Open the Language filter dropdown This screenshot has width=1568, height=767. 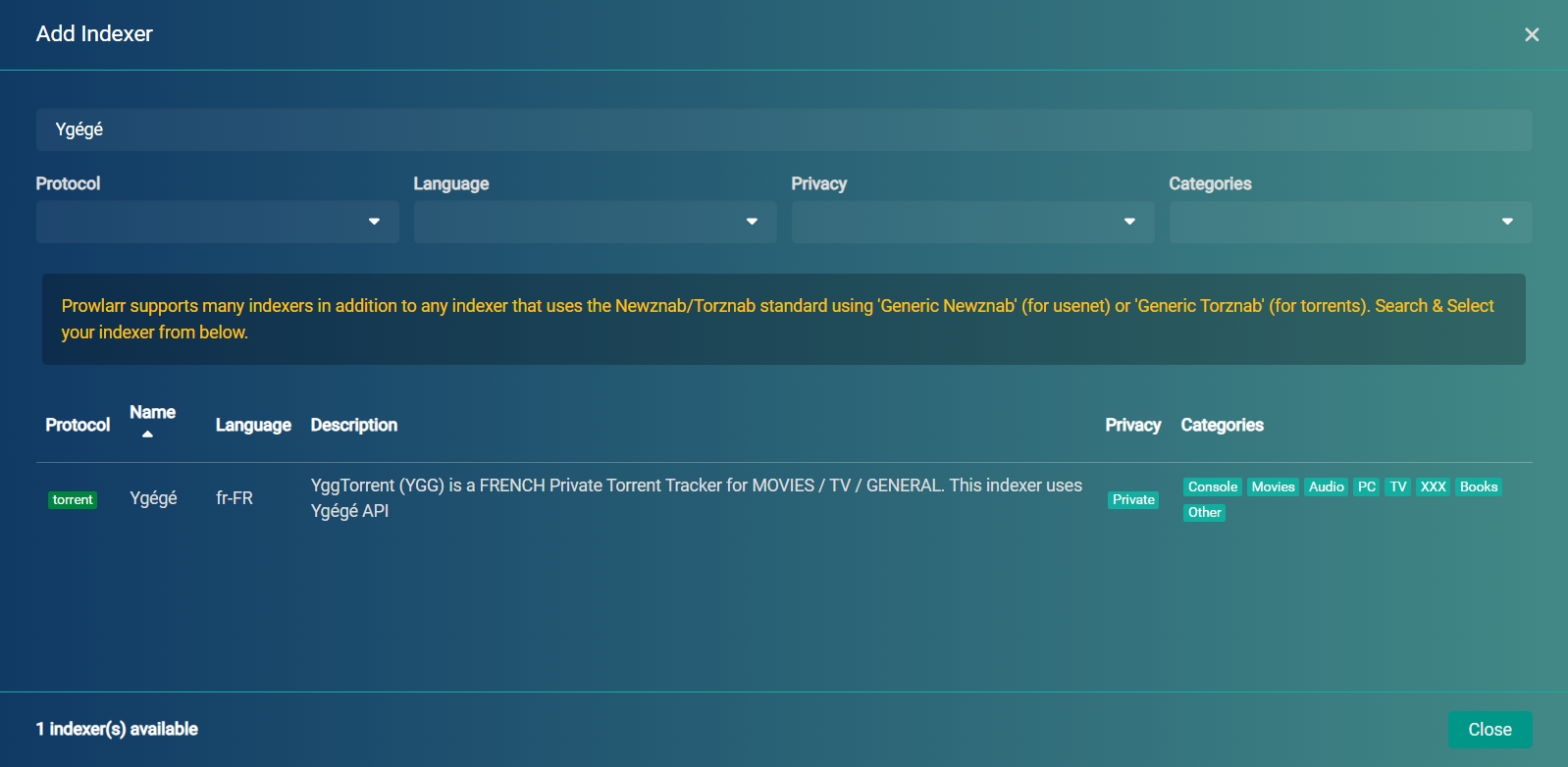point(596,222)
